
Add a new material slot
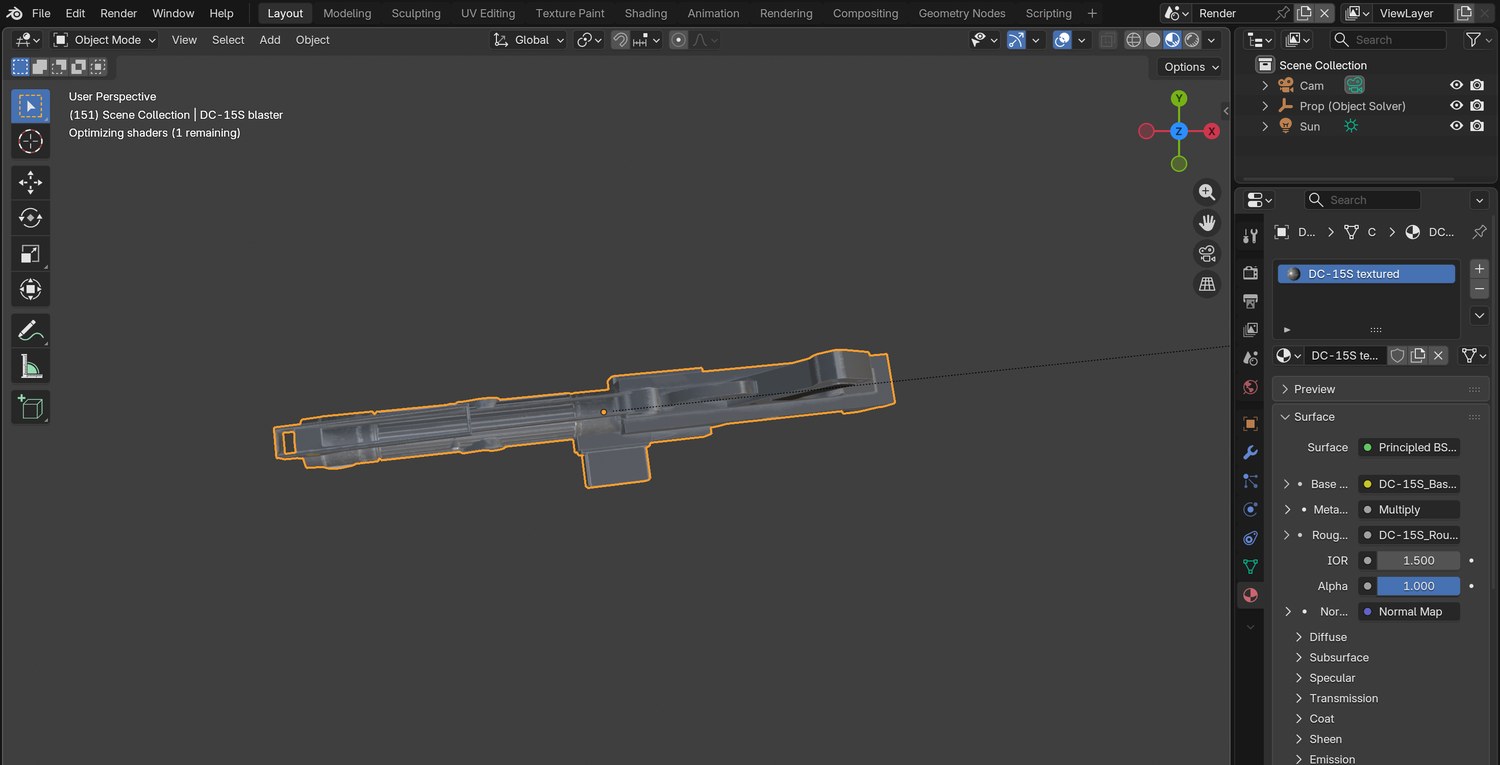pyautogui.click(x=1480, y=269)
